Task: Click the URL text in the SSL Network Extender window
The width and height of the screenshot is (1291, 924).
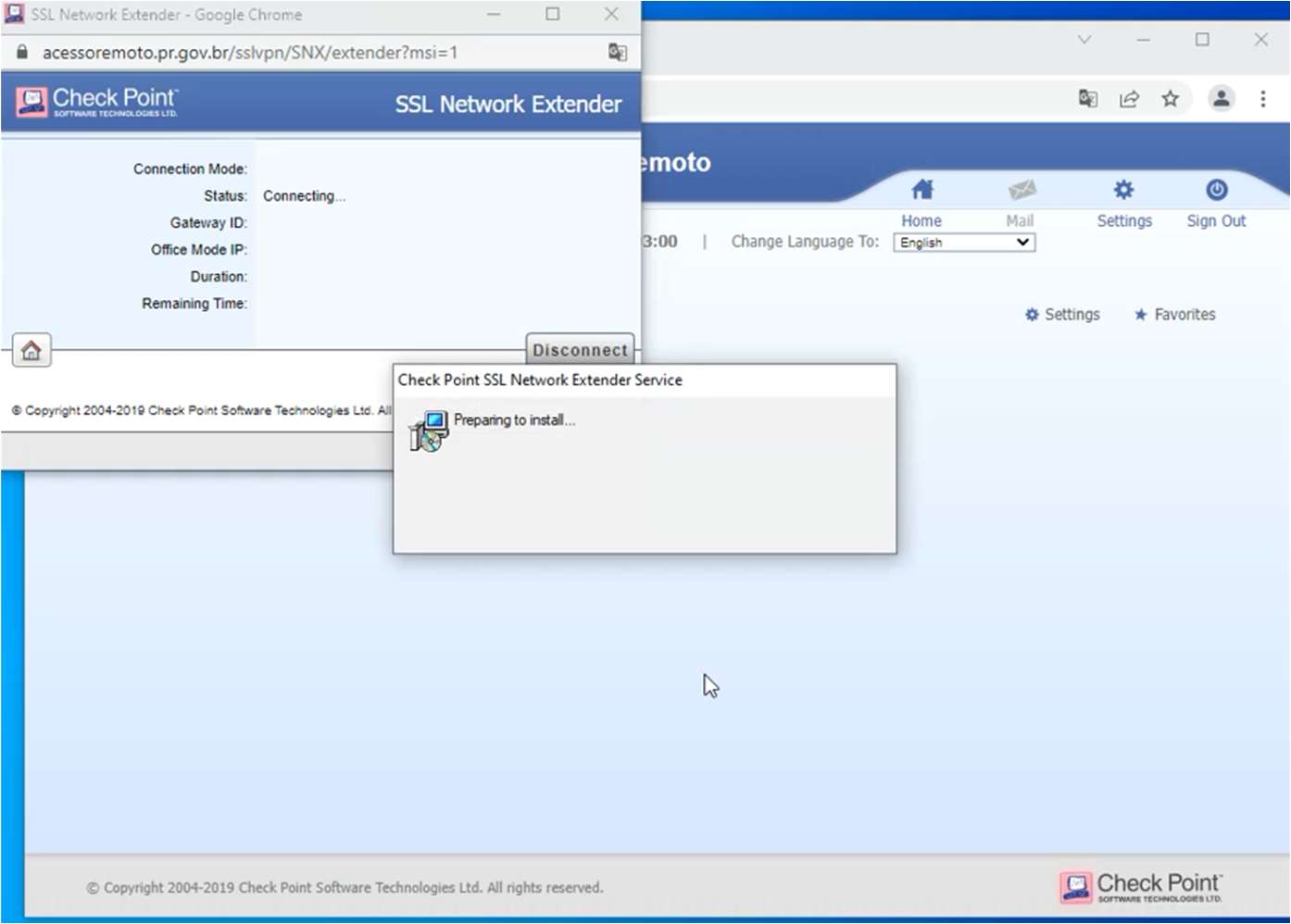Action: coord(250,53)
